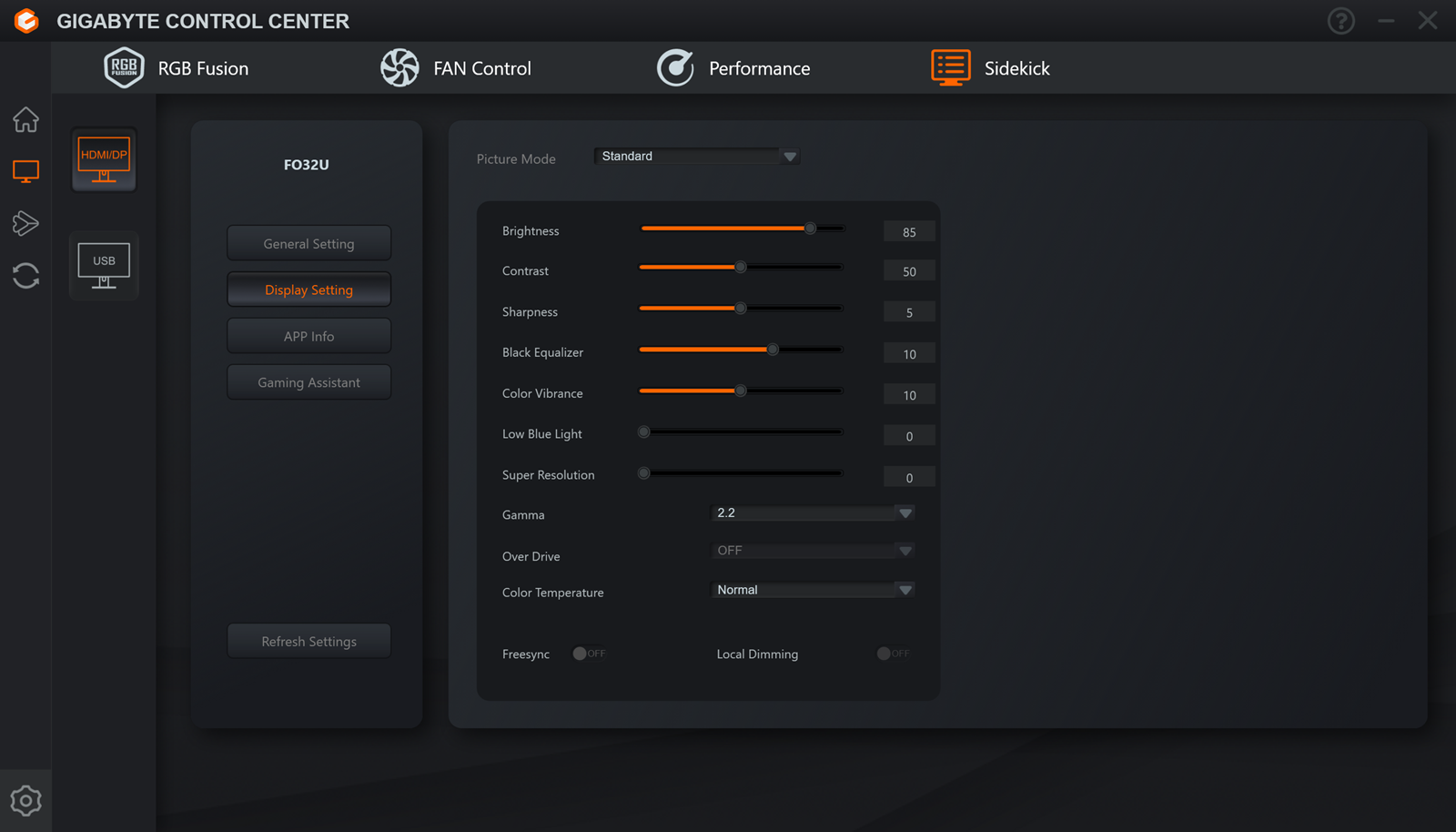Open Gaming Assistant

point(309,382)
